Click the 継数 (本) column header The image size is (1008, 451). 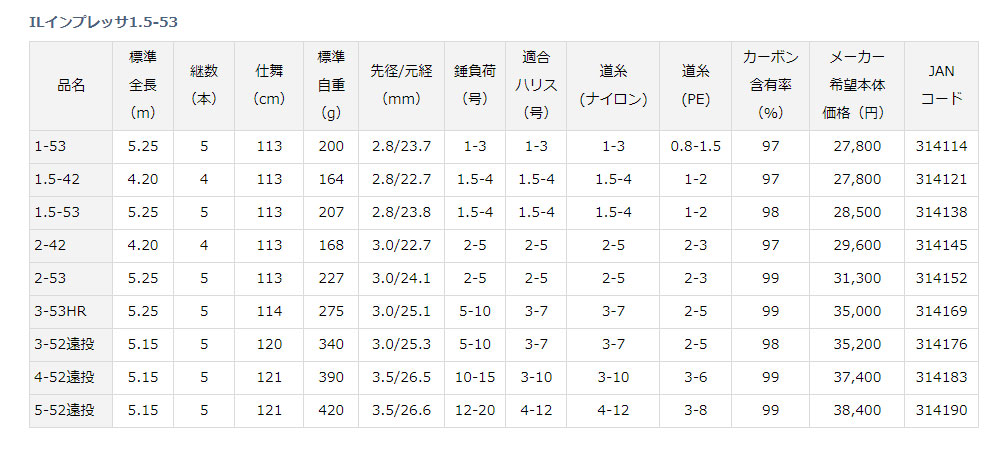point(204,85)
